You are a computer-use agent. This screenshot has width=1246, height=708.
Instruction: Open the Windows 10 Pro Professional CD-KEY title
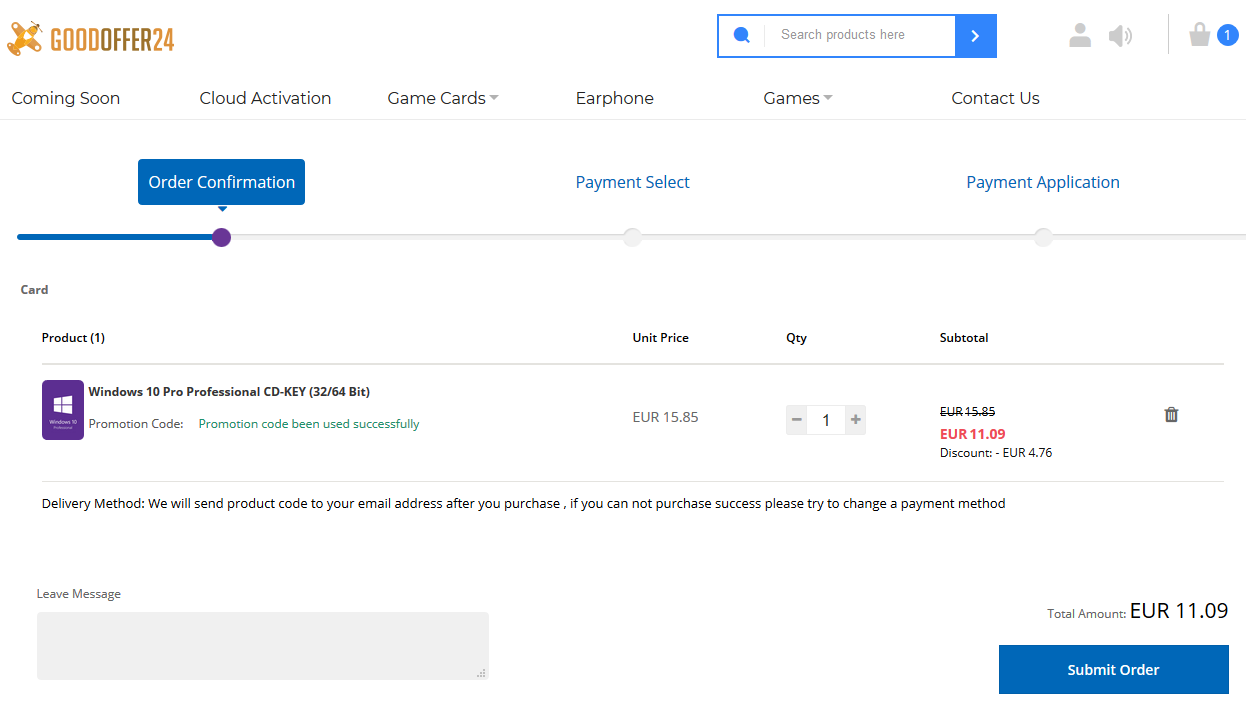[x=229, y=392]
